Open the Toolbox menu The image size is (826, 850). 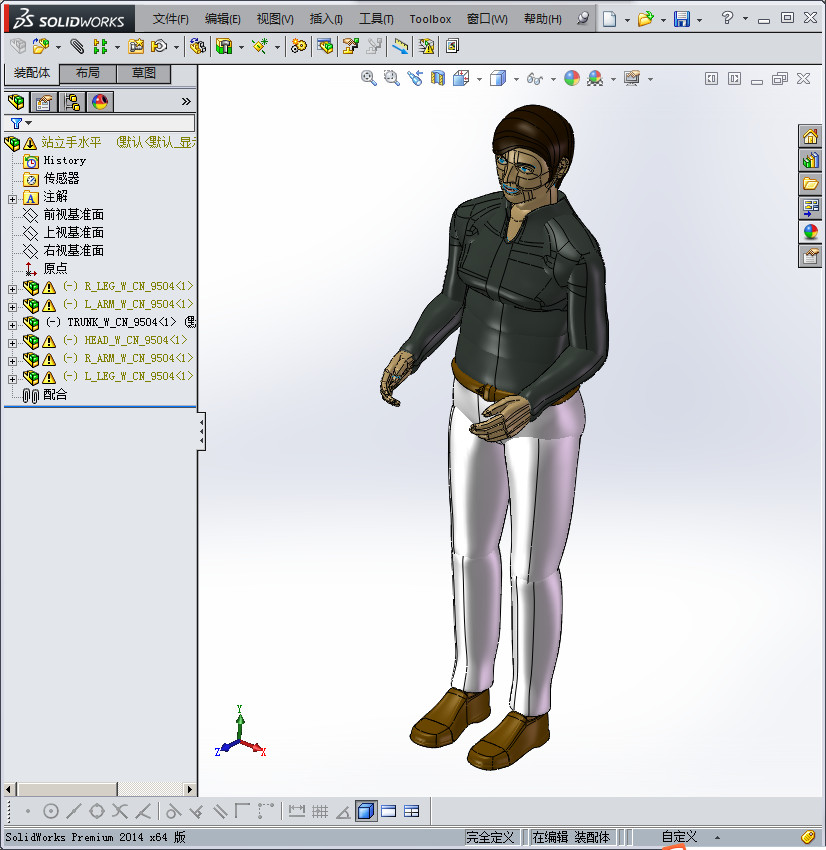click(x=430, y=19)
